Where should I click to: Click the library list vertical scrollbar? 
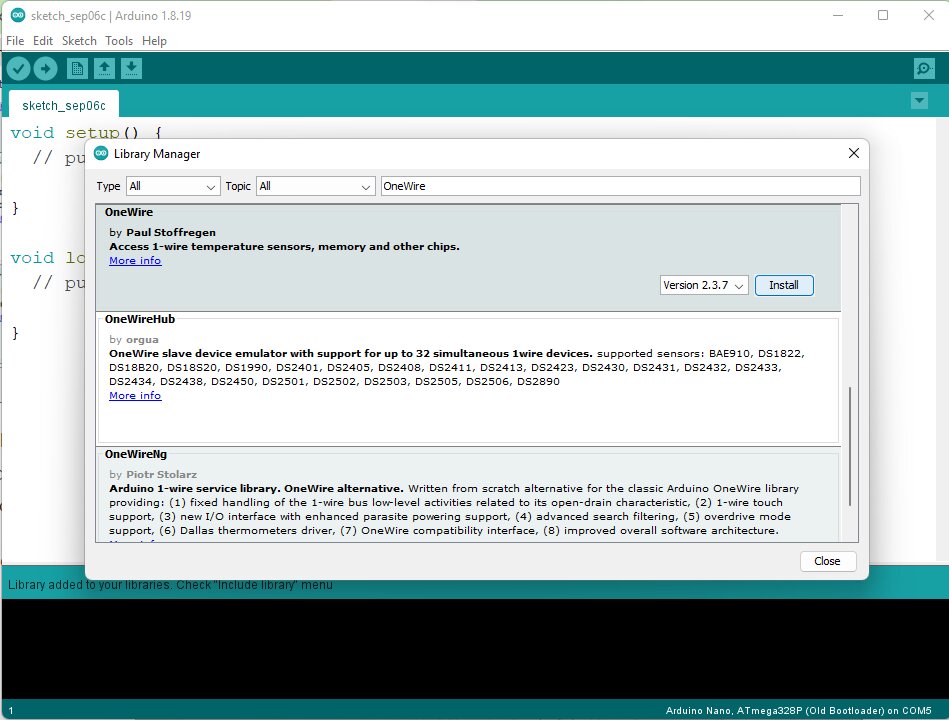click(850, 447)
